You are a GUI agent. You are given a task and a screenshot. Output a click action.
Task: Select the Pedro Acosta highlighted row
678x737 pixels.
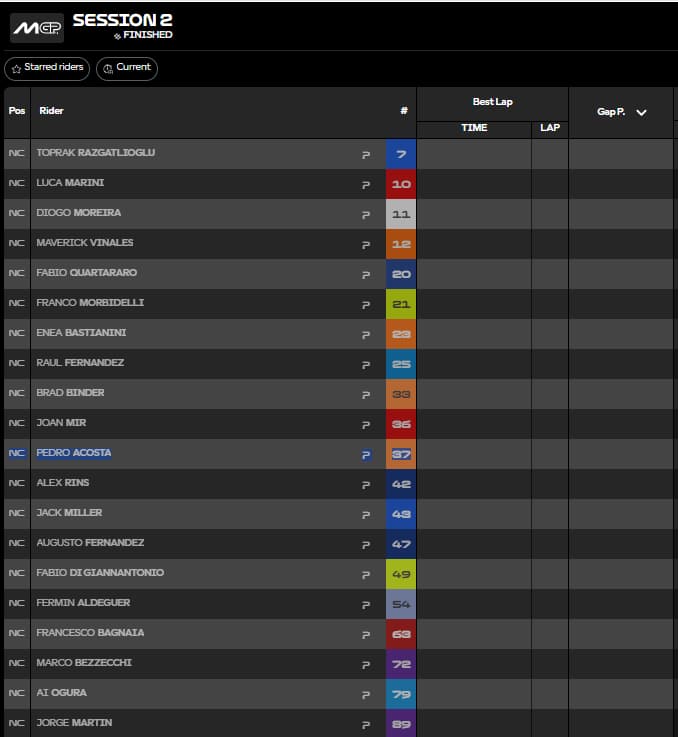click(339, 454)
